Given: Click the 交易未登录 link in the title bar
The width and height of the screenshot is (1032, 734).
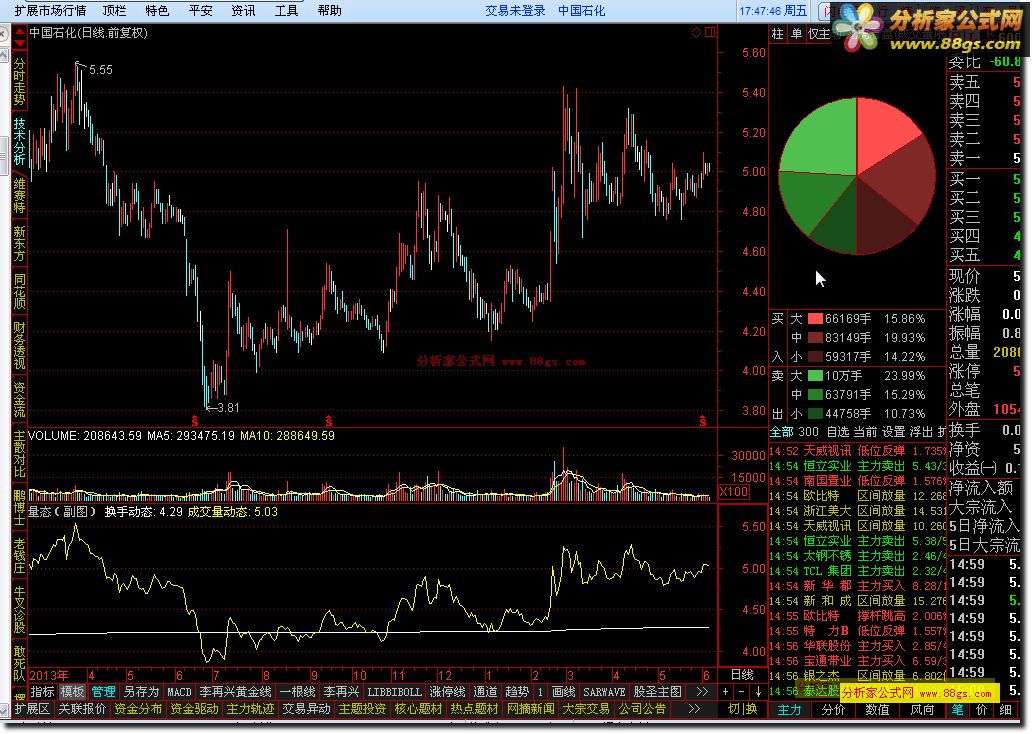Looking at the screenshot, I should click(515, 11).
